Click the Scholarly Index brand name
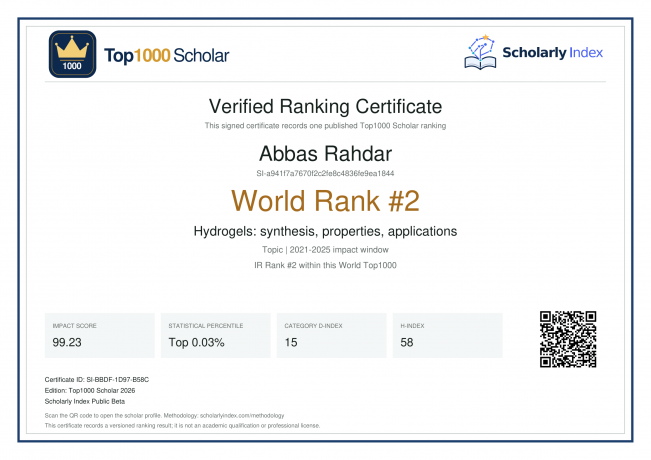 (553, 52)
